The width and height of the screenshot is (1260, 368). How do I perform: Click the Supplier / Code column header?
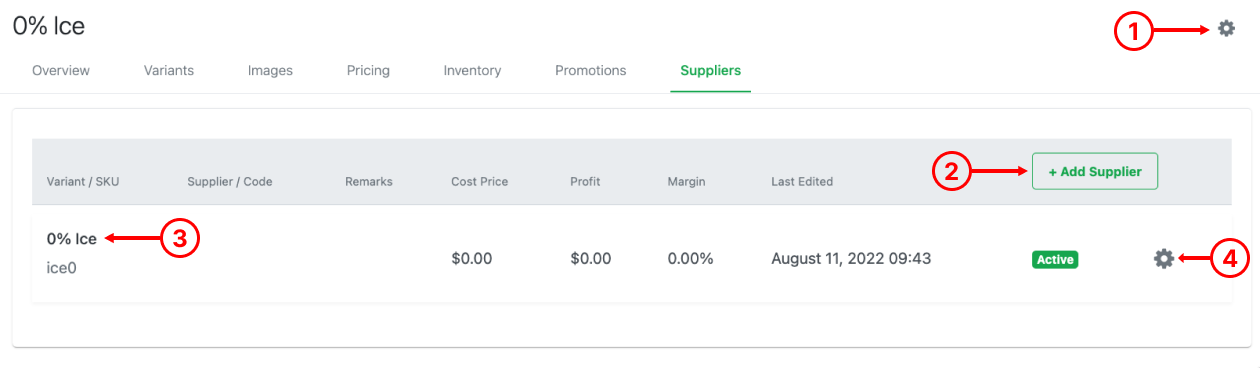coord(230,182)
